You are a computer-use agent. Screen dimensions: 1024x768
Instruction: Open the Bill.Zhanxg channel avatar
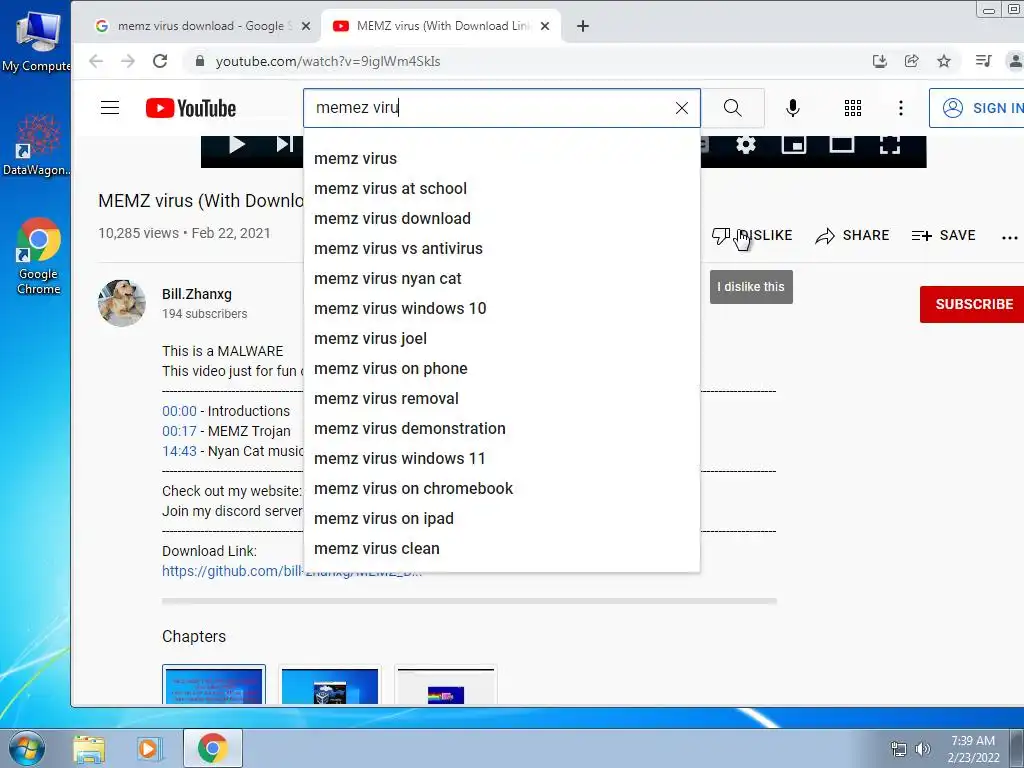121,304
